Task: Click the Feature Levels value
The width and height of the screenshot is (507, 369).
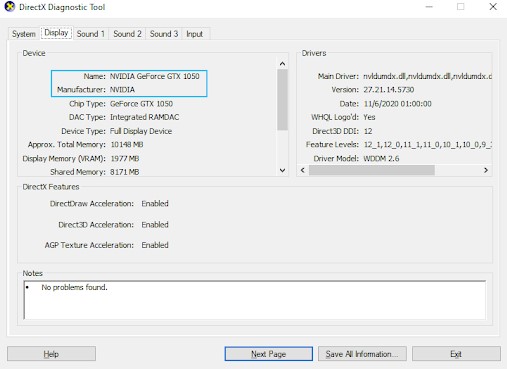Action: coord(428,145)
